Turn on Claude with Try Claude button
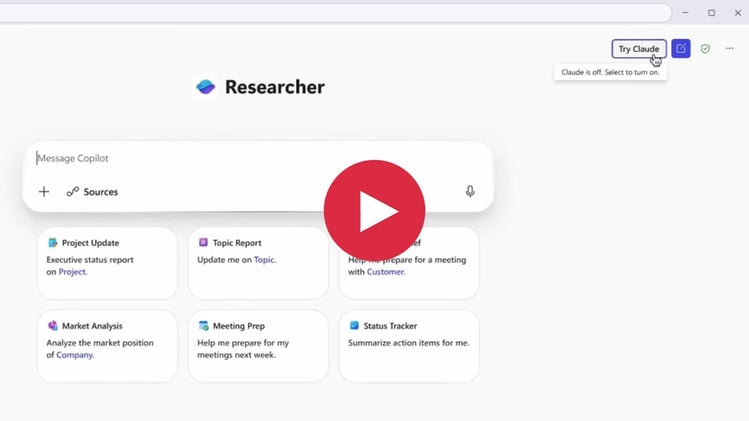This screenshot has width=749, height=421. point(639,49)
